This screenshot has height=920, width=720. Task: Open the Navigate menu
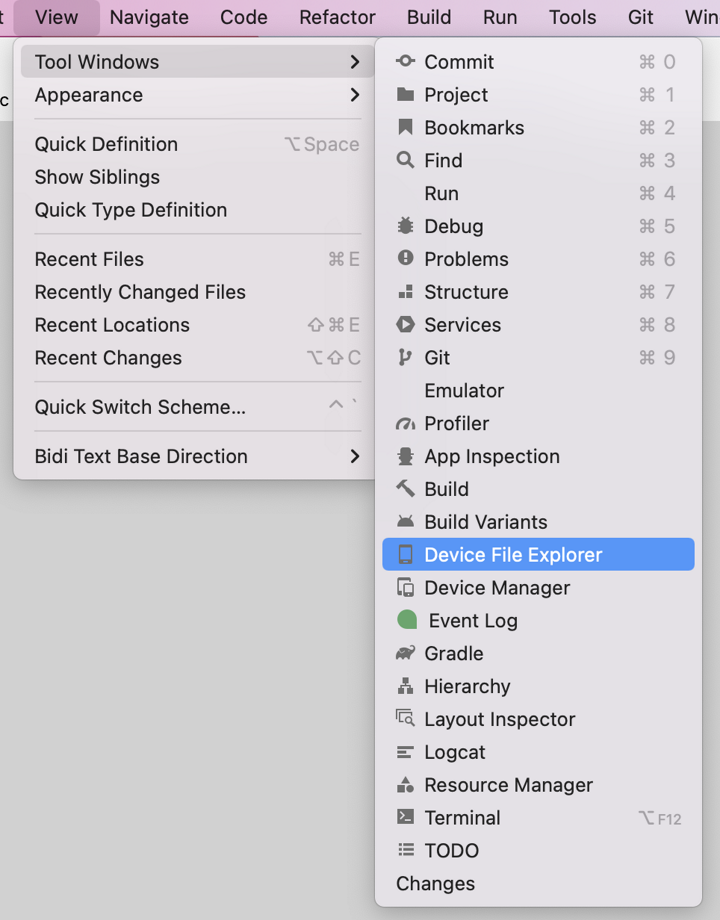pyautogui.click(x=148, y=16)
